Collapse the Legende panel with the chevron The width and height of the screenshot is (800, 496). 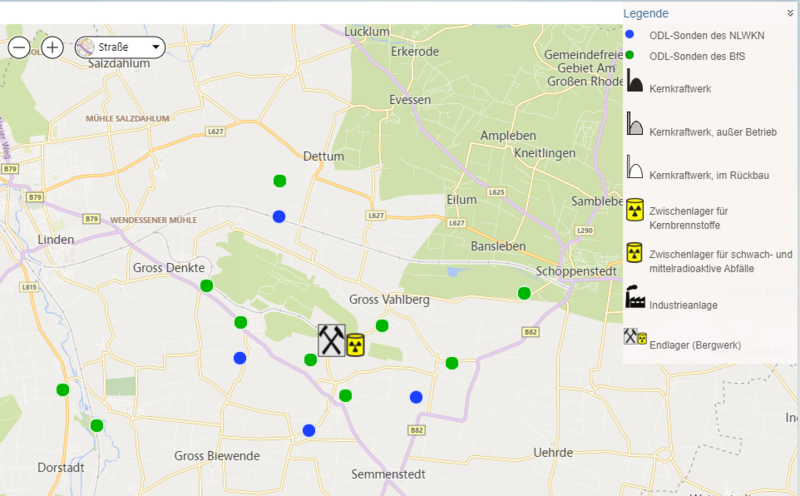point(790,13)
